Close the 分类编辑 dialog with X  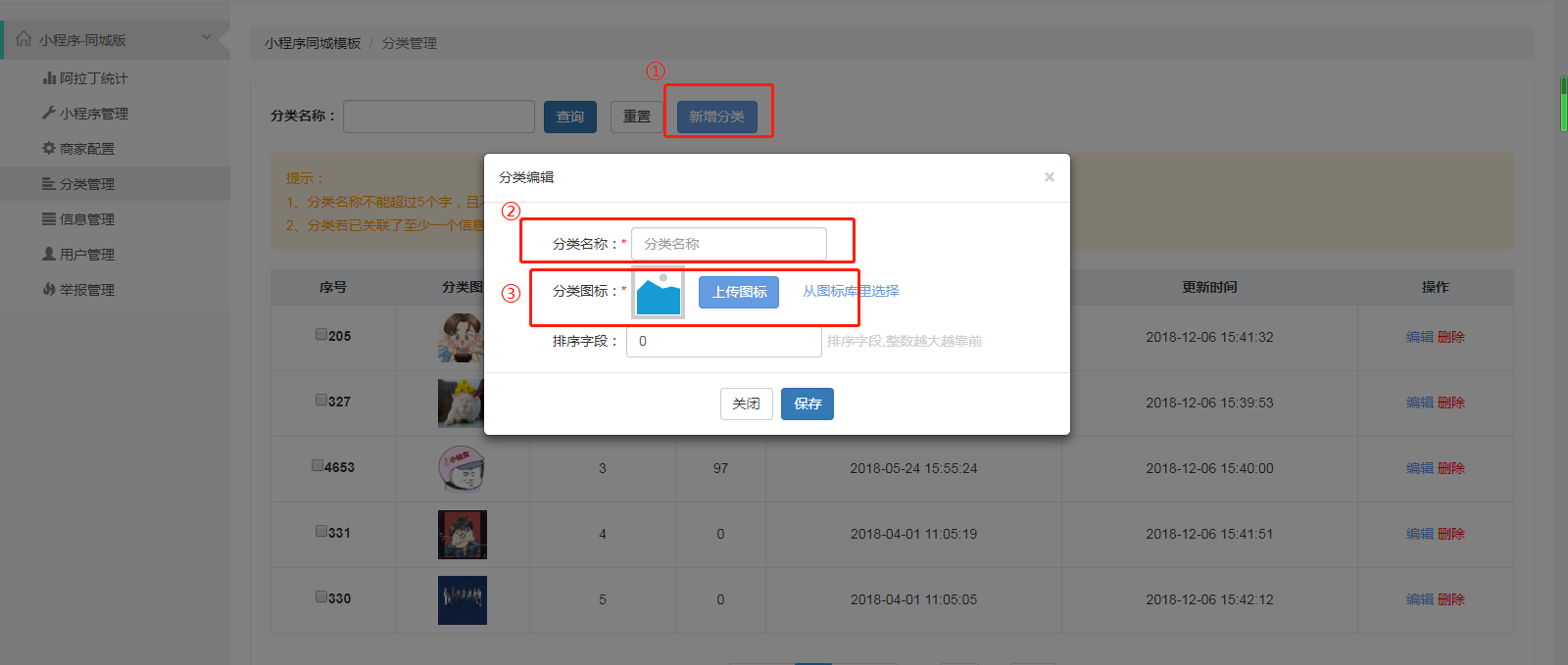pyautogui.click(x=1049, y=177)
